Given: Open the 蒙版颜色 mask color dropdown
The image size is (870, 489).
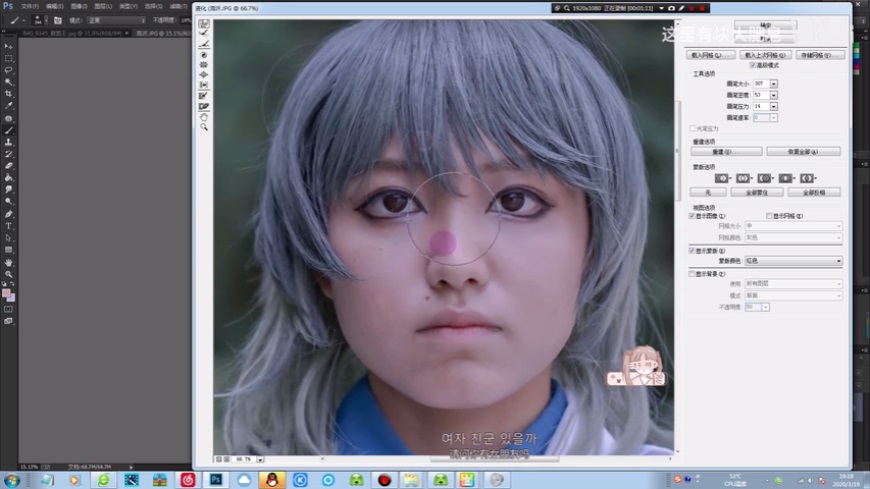Looking at the screenshot, I should click(x=793, y=261).
